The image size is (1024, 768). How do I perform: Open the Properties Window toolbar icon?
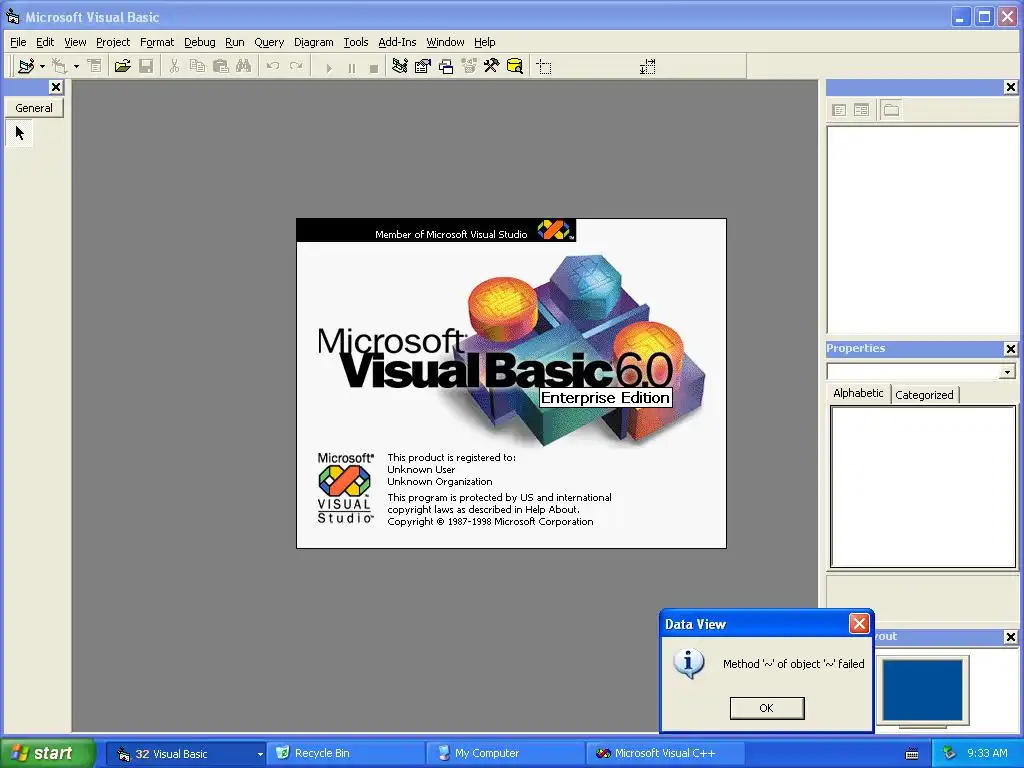click(423, 66)
